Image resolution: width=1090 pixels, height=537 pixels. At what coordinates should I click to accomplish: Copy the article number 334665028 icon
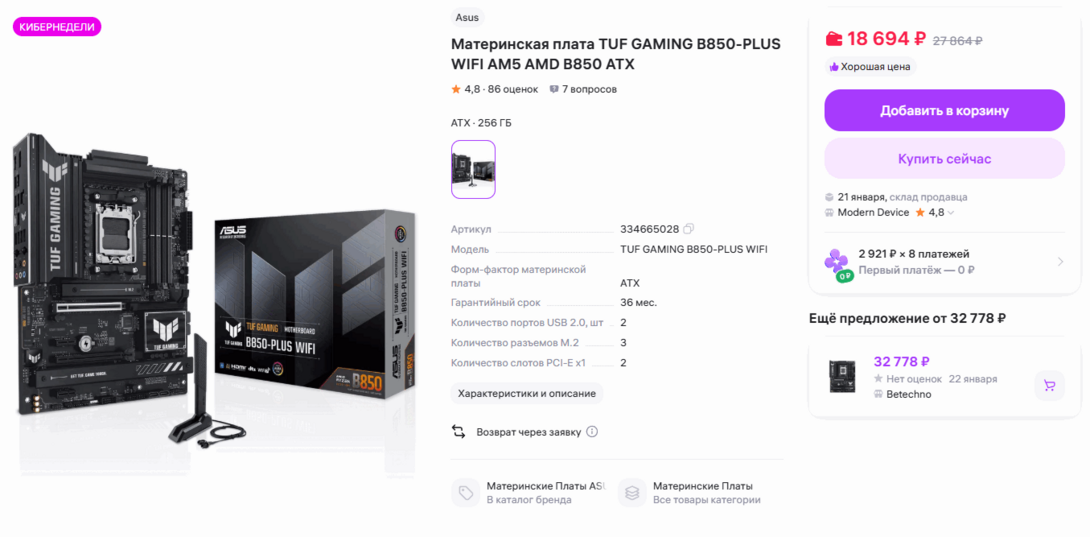point(688,229)
